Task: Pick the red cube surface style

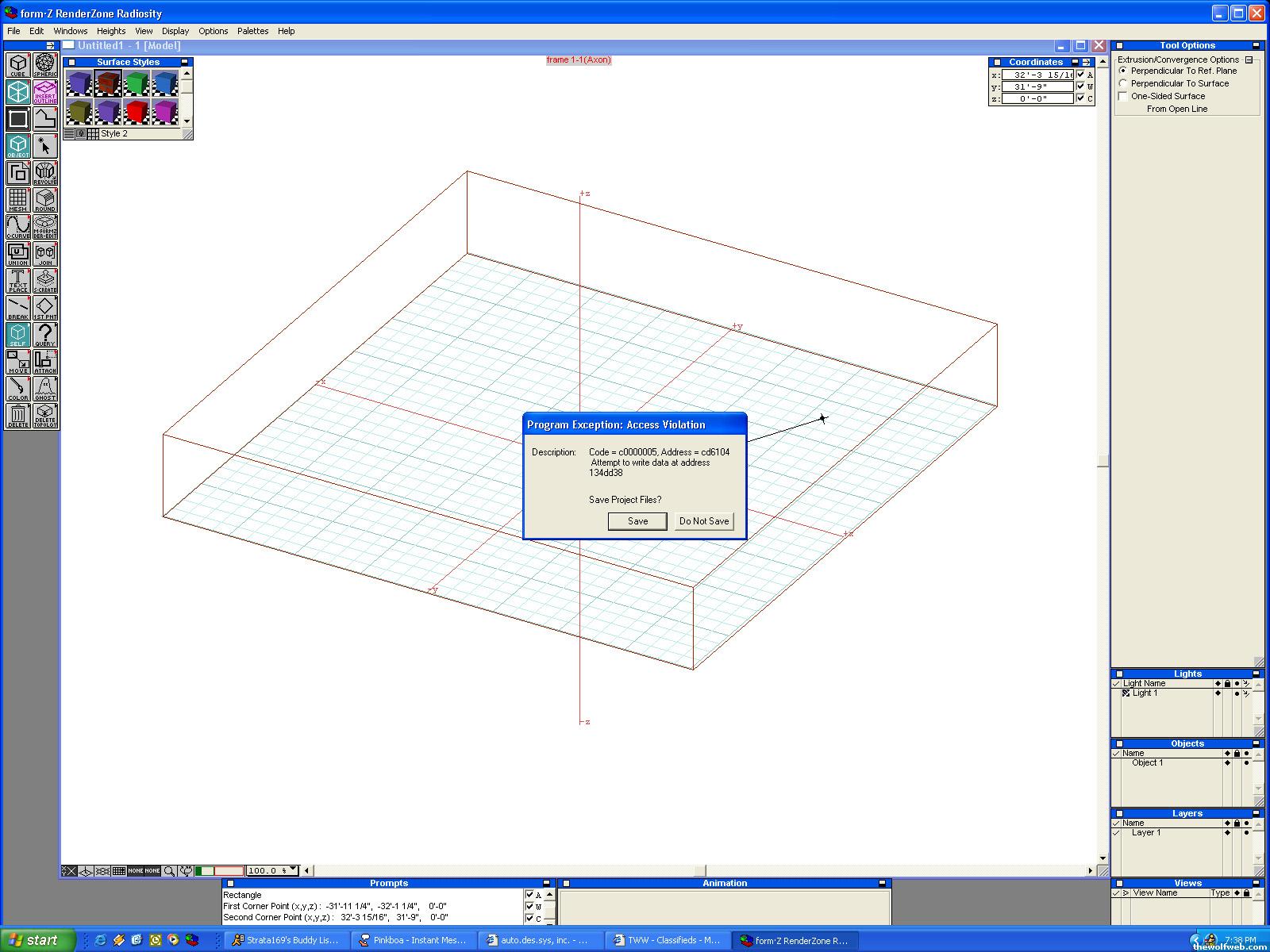Action: (137, 112)
